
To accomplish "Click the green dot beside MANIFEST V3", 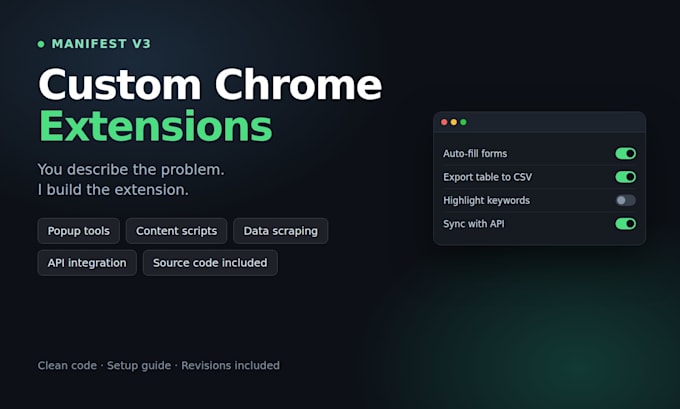I will coord(41,44).
